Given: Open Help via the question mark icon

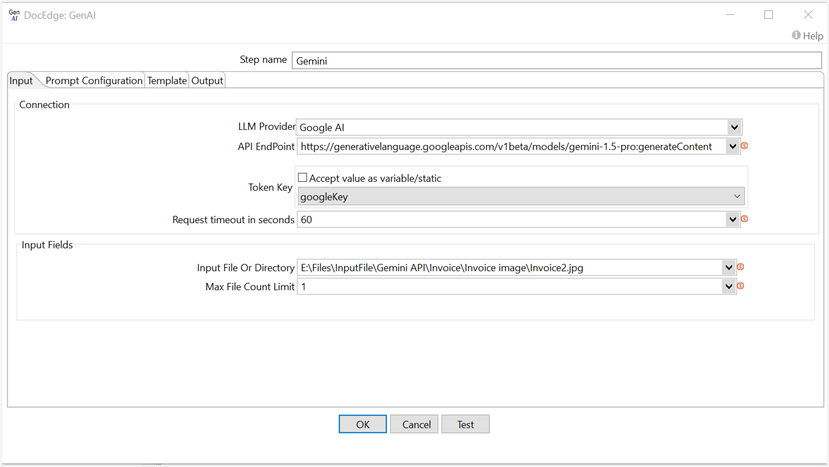Looking at the screenshot, I should point(797,36).
